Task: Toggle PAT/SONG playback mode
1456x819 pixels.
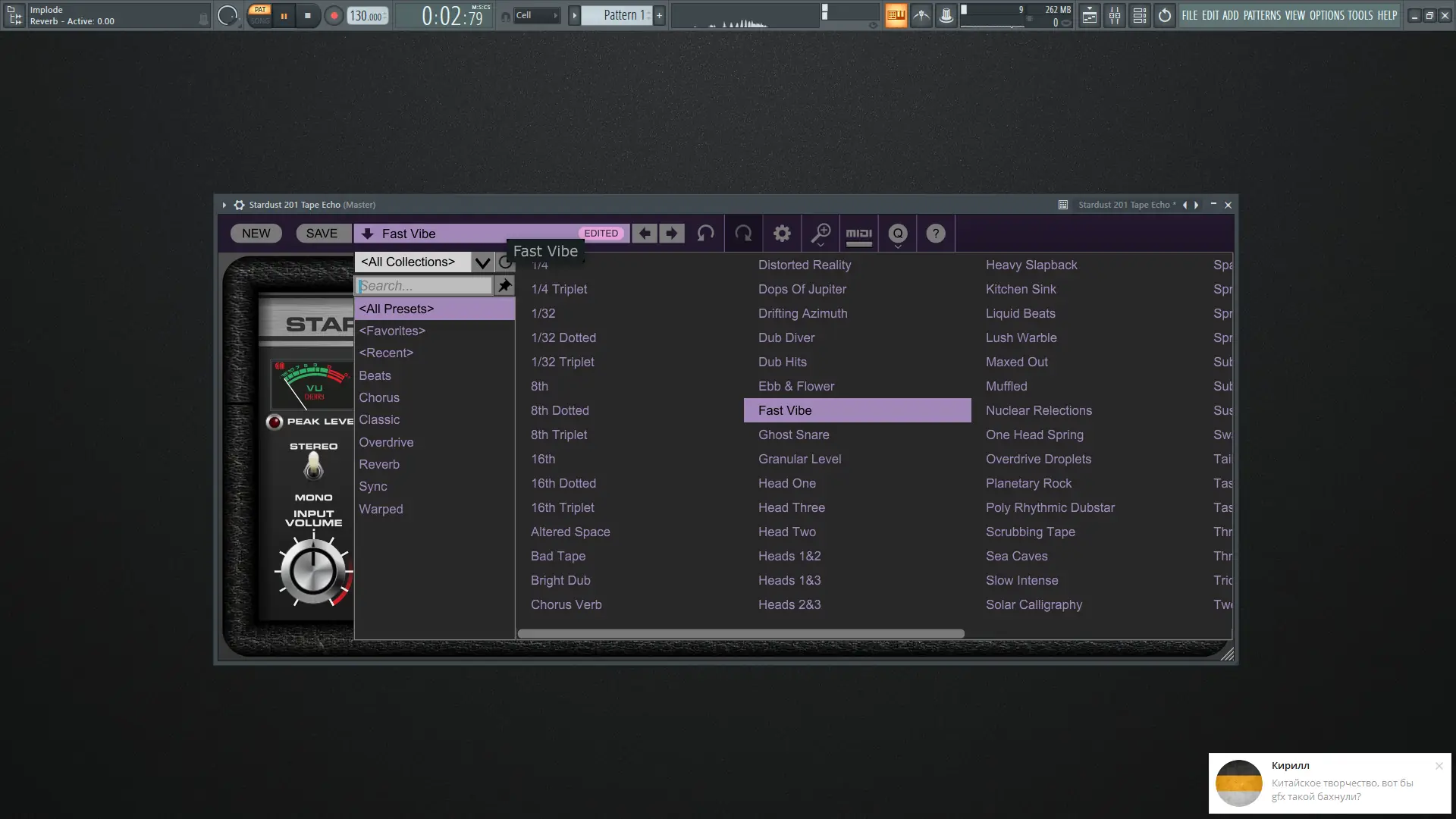Action: pos(259,15)
